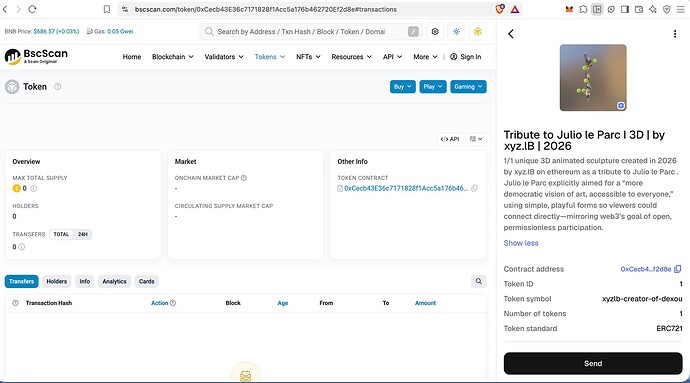The width and height of the screenshot is (690, 383).
Task: Expand the API nav menu
Action: click(392, 57)
